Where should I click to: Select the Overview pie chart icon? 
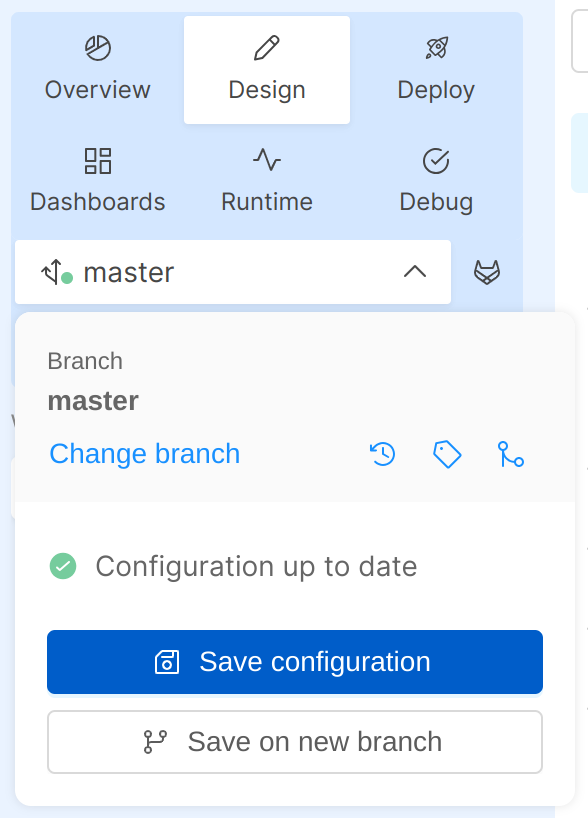pos(97,48)
